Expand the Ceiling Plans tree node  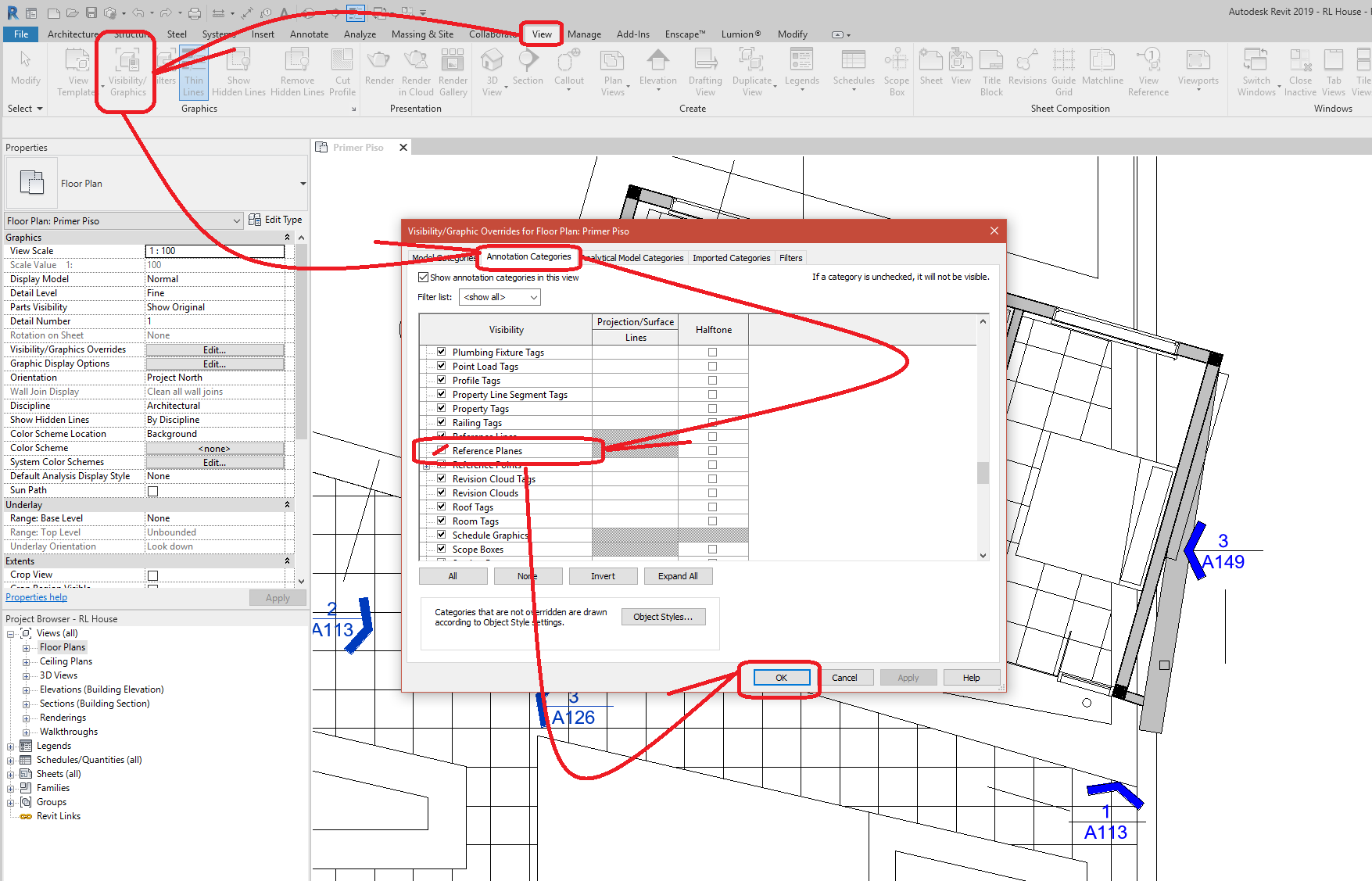26,662
